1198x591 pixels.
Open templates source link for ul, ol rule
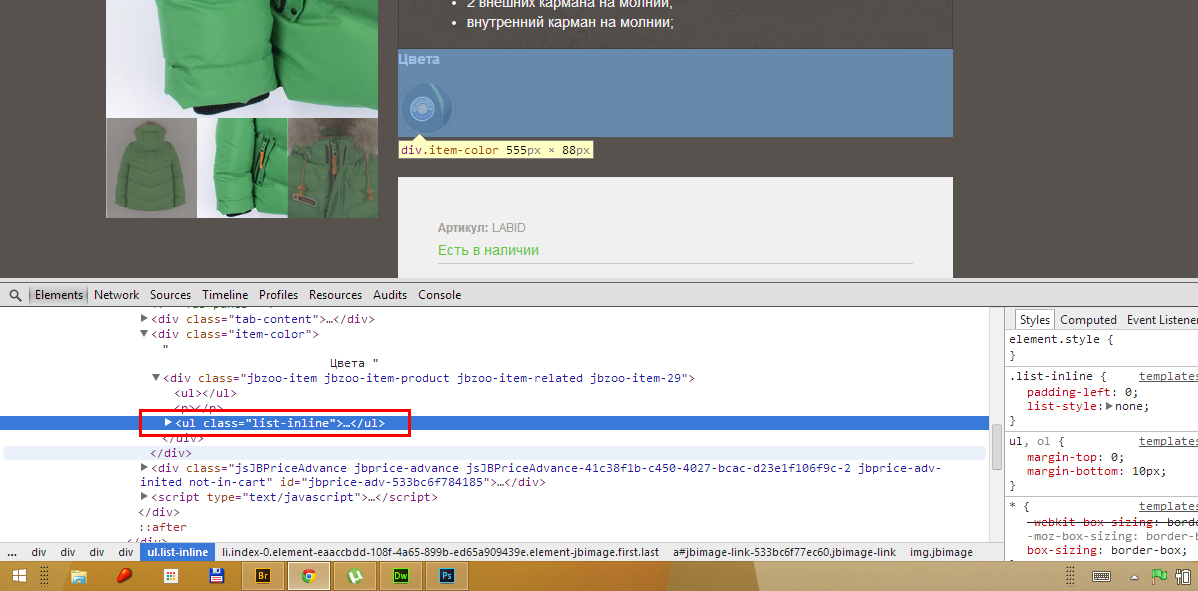tap(1168, 441)
